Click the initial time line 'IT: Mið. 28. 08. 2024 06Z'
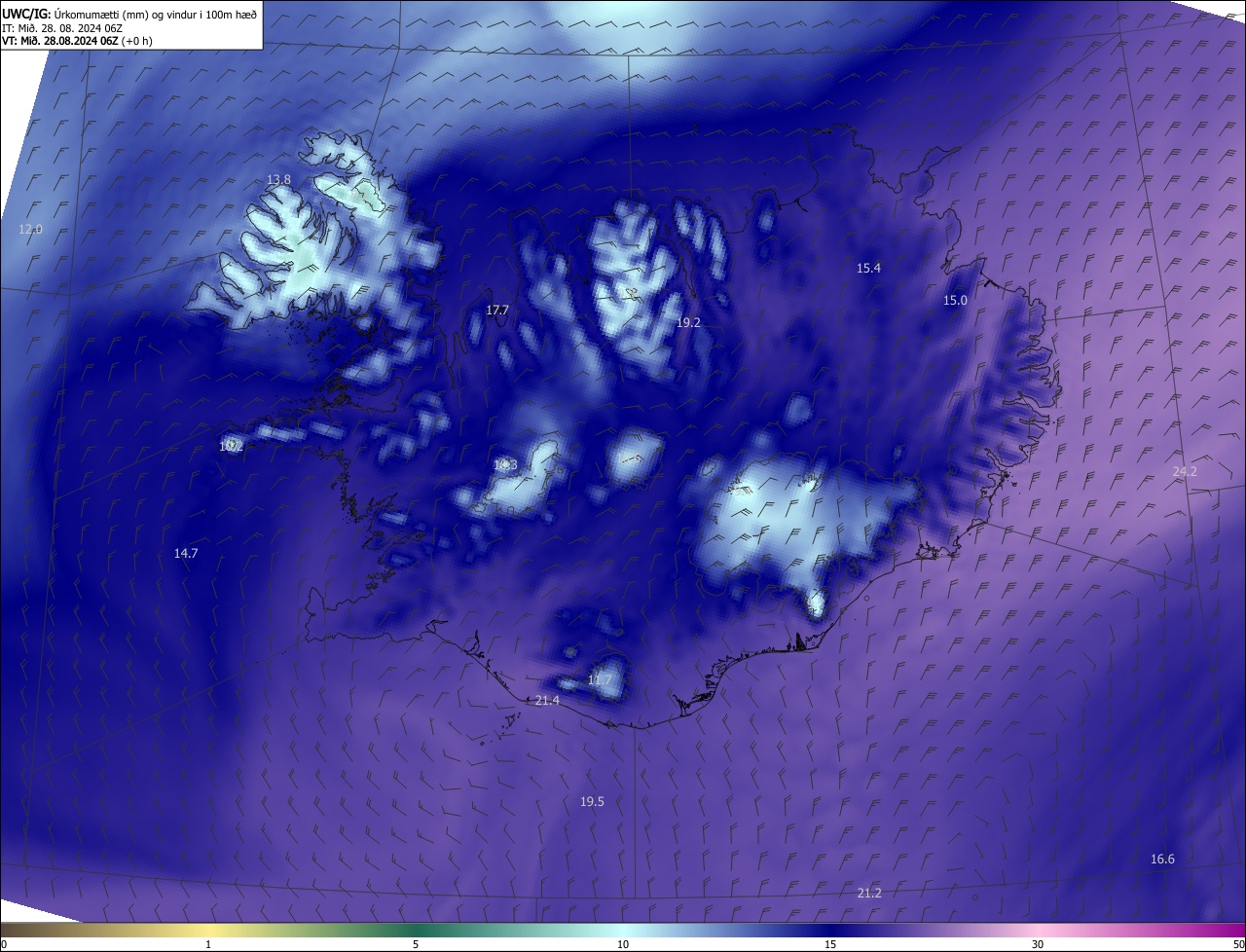Viewport: 1246px width, 952px height. tap(62, 28)
